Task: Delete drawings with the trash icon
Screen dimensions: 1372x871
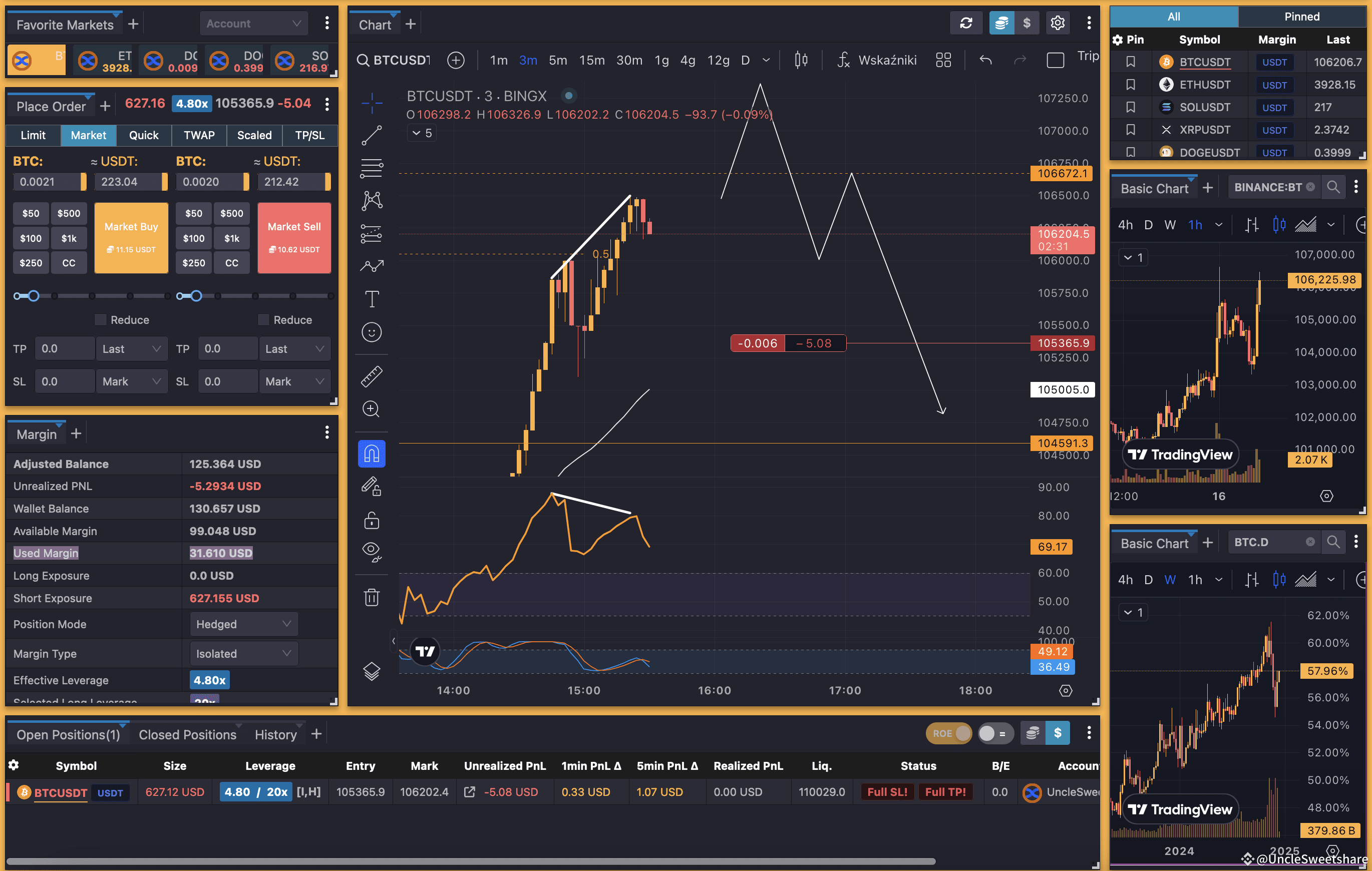Action: tap(372, 597)
